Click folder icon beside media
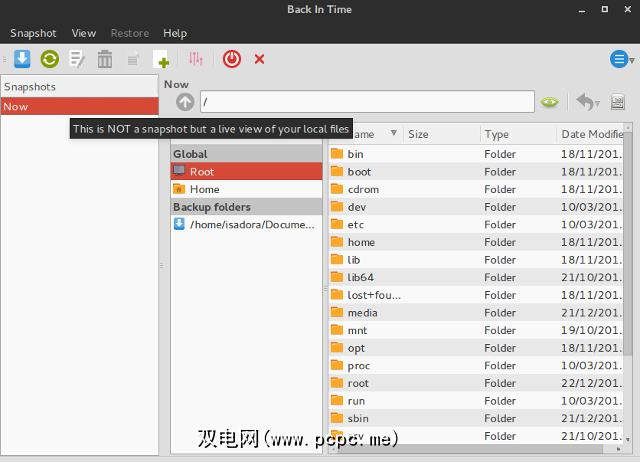Screen dimensions: 640x462 click(x=337, y=312)
